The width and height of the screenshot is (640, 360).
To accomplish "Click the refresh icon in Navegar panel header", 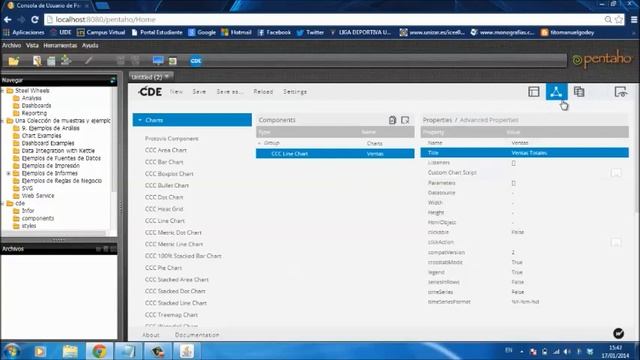I will coord(113,80).
